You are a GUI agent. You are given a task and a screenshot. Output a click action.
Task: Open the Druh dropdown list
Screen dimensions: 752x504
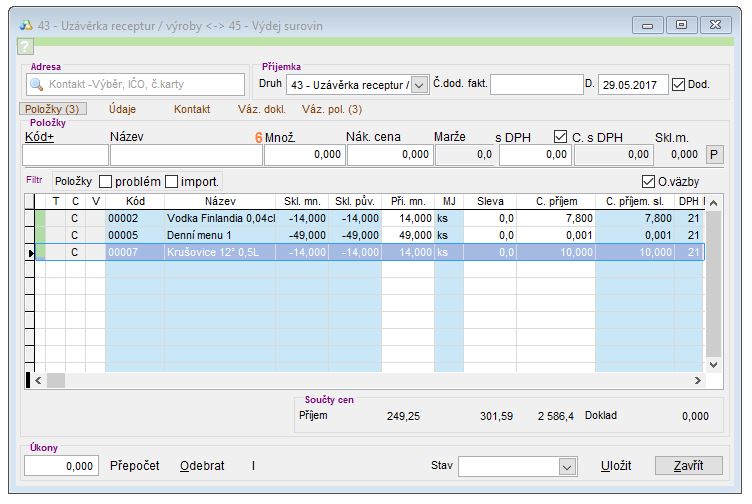click(x=419, y=85)
